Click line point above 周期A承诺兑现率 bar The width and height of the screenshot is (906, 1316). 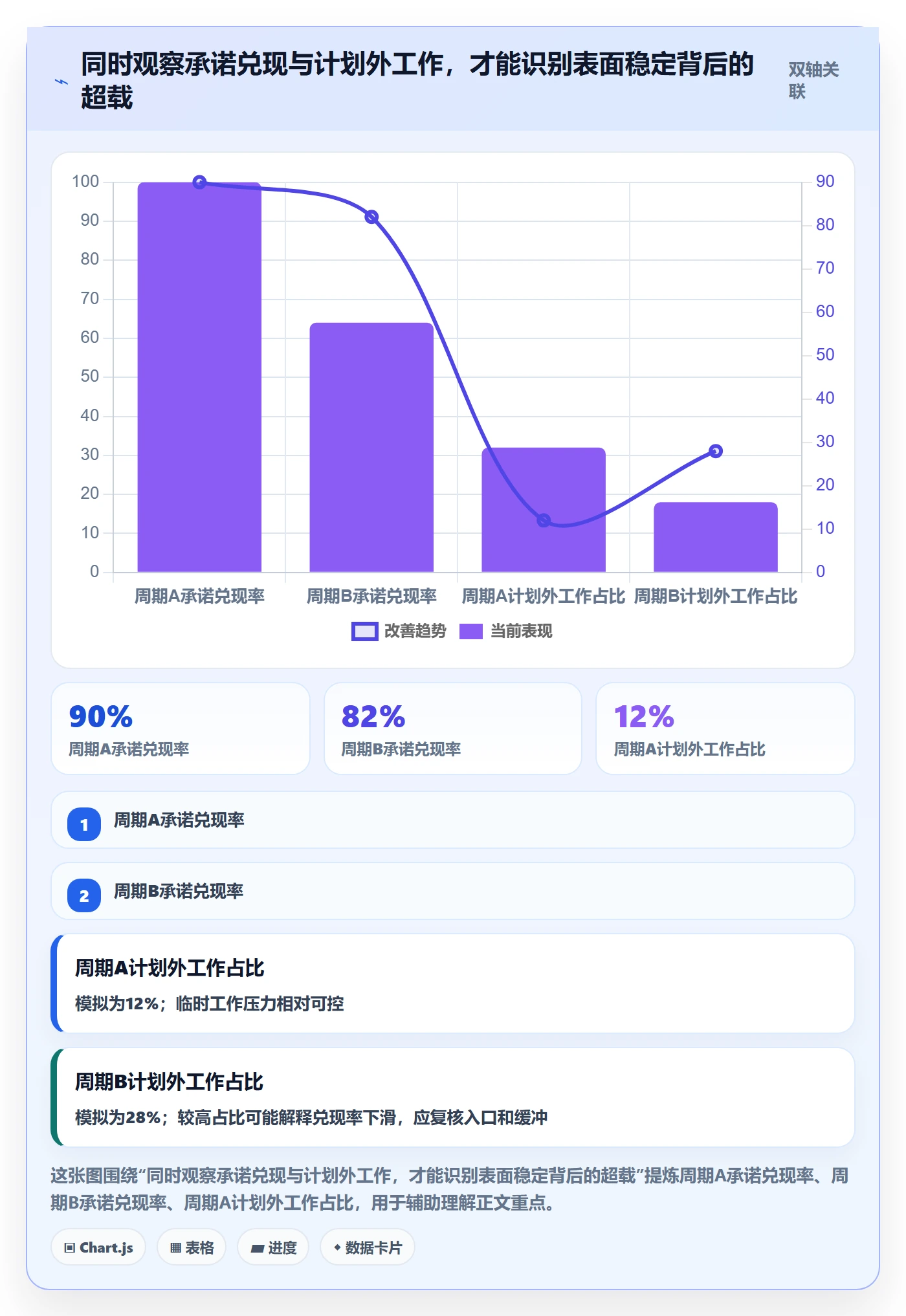pos(200,182)
